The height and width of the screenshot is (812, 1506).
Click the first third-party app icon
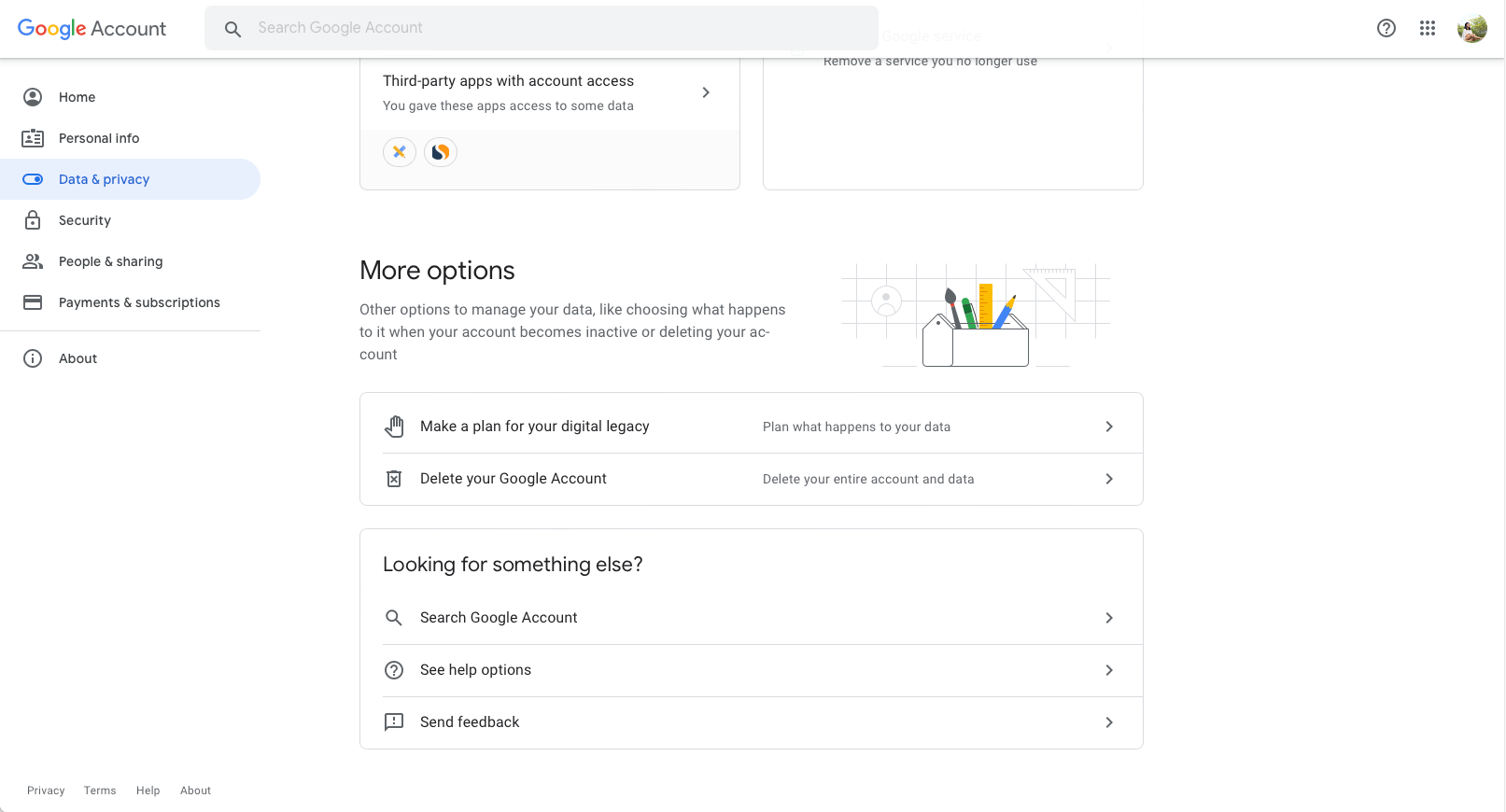[400, 151]
